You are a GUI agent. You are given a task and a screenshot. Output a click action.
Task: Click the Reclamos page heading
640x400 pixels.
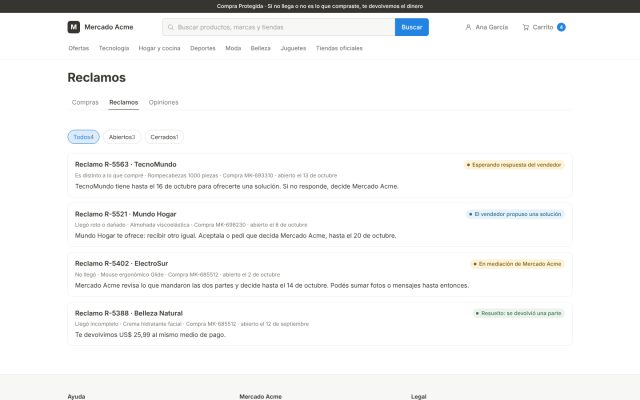97,78
